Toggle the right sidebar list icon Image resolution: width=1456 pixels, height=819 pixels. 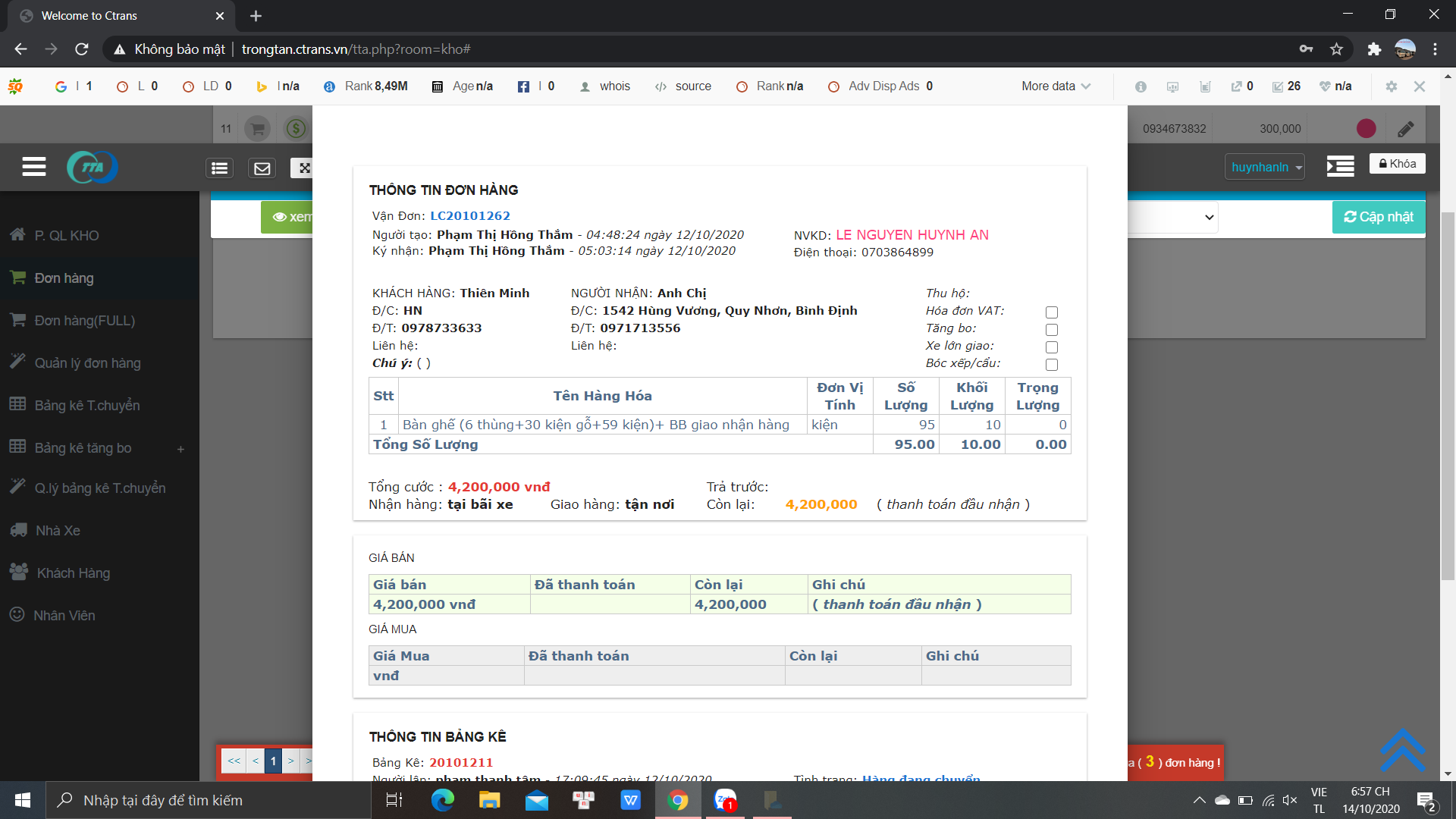pyautogui.click(x=1340, y=167)
